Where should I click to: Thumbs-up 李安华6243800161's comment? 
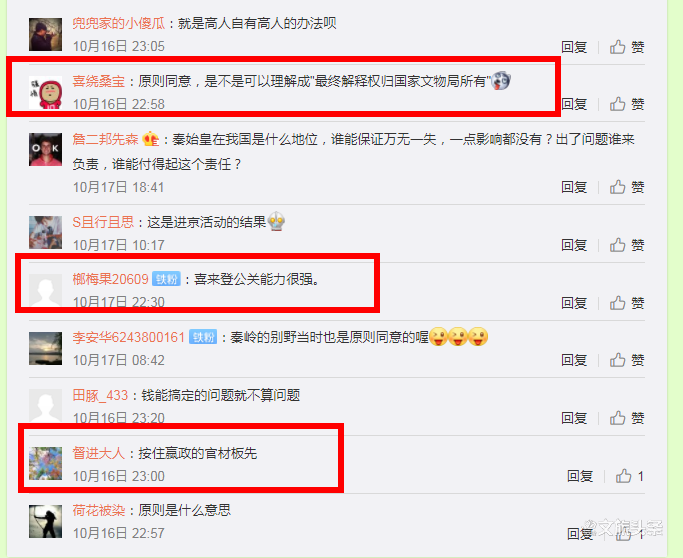626,360
